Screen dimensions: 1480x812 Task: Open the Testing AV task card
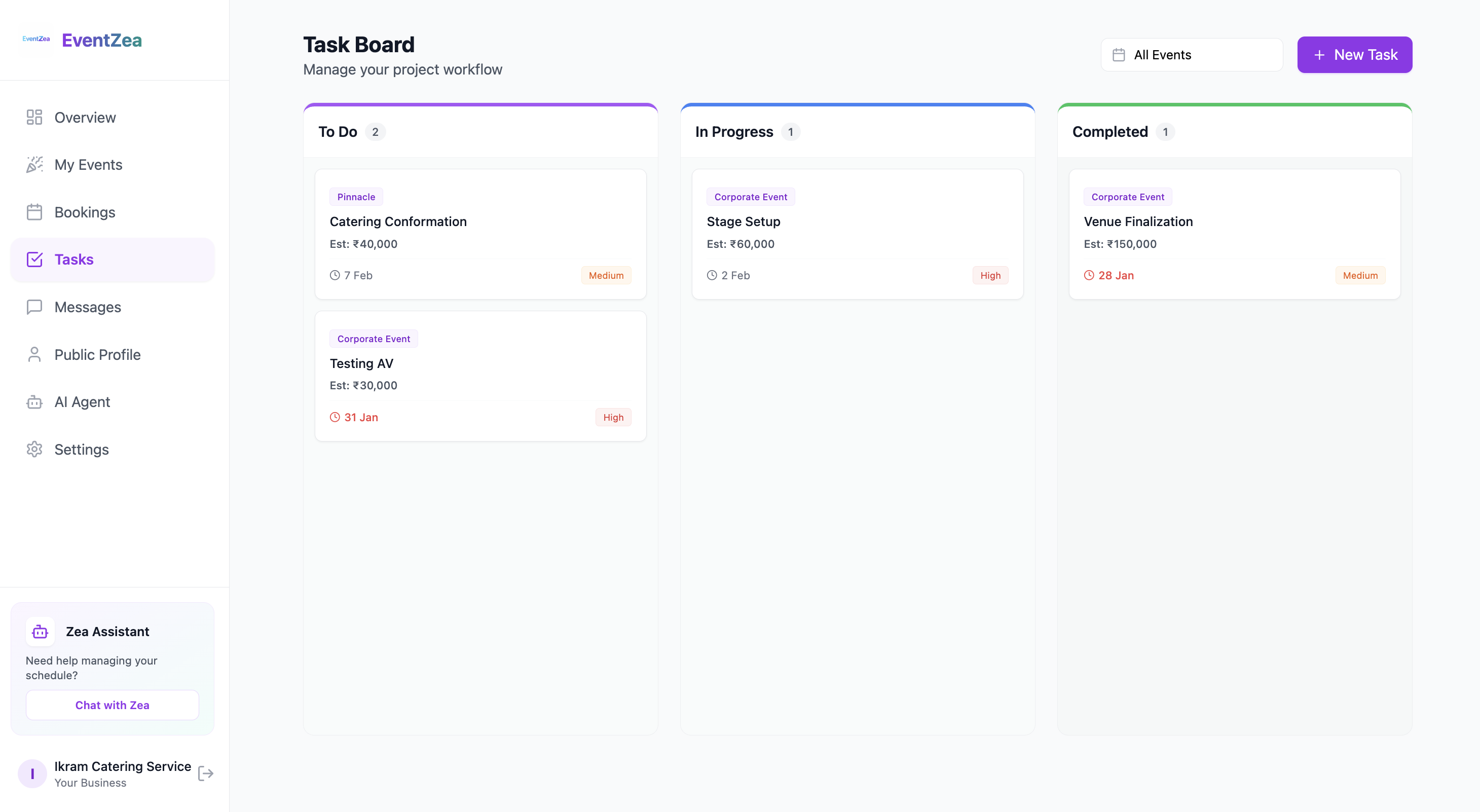click(480, 375)
